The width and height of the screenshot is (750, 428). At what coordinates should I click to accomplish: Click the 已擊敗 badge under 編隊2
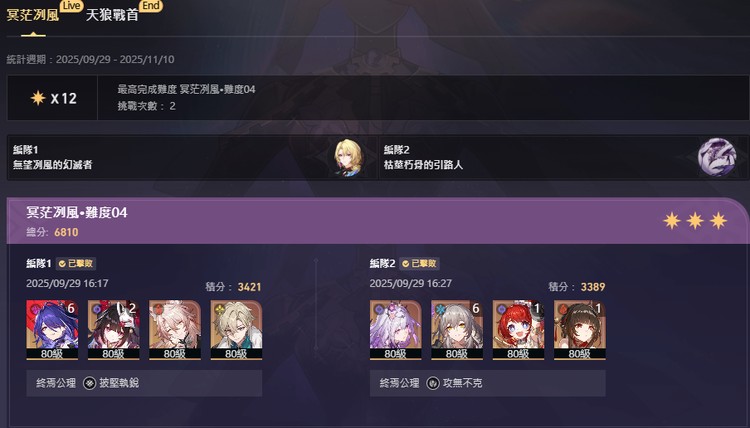pos(419,263)
